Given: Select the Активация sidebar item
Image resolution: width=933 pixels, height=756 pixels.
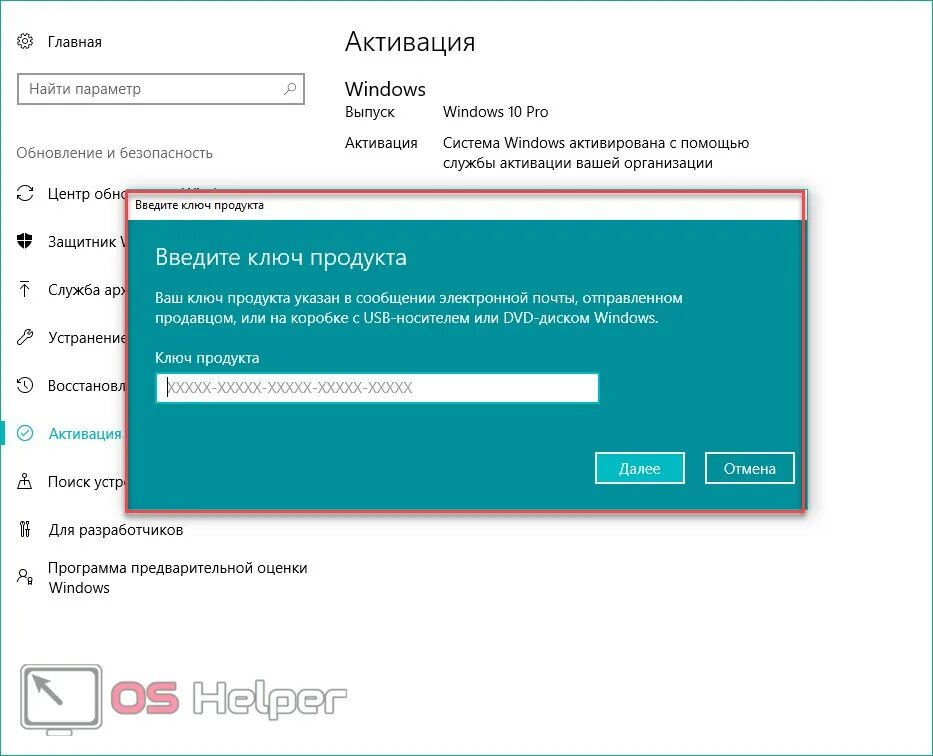Looking at the screenshot, I should click(84, 434).
